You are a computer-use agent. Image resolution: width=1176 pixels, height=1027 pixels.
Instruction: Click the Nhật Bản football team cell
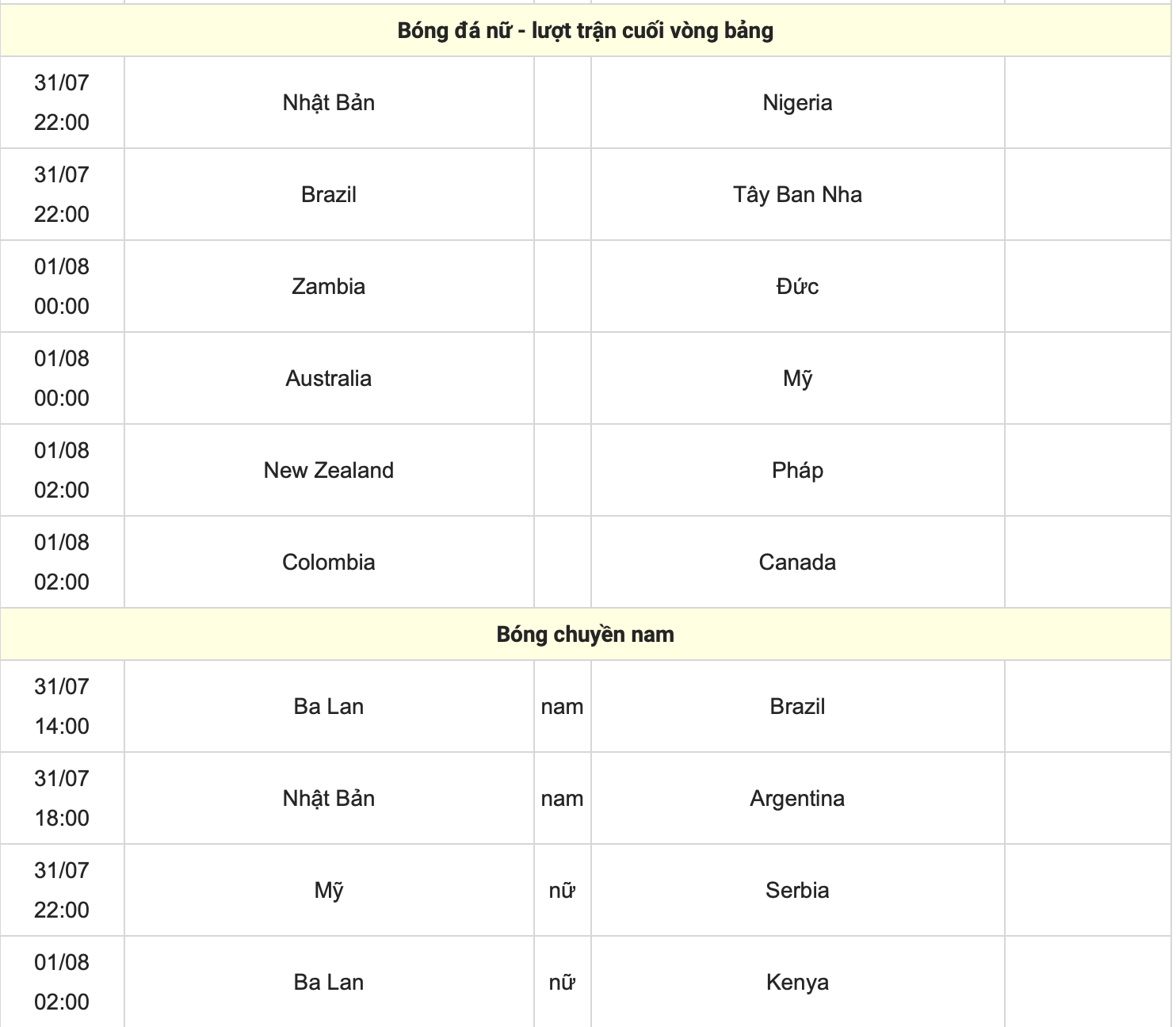[329, 102]
